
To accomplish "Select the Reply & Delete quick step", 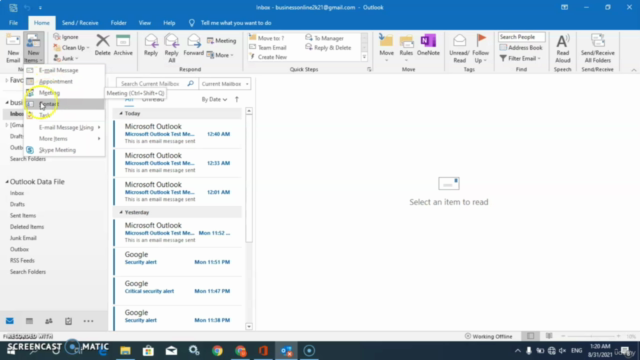I will [x=328, y=47].
